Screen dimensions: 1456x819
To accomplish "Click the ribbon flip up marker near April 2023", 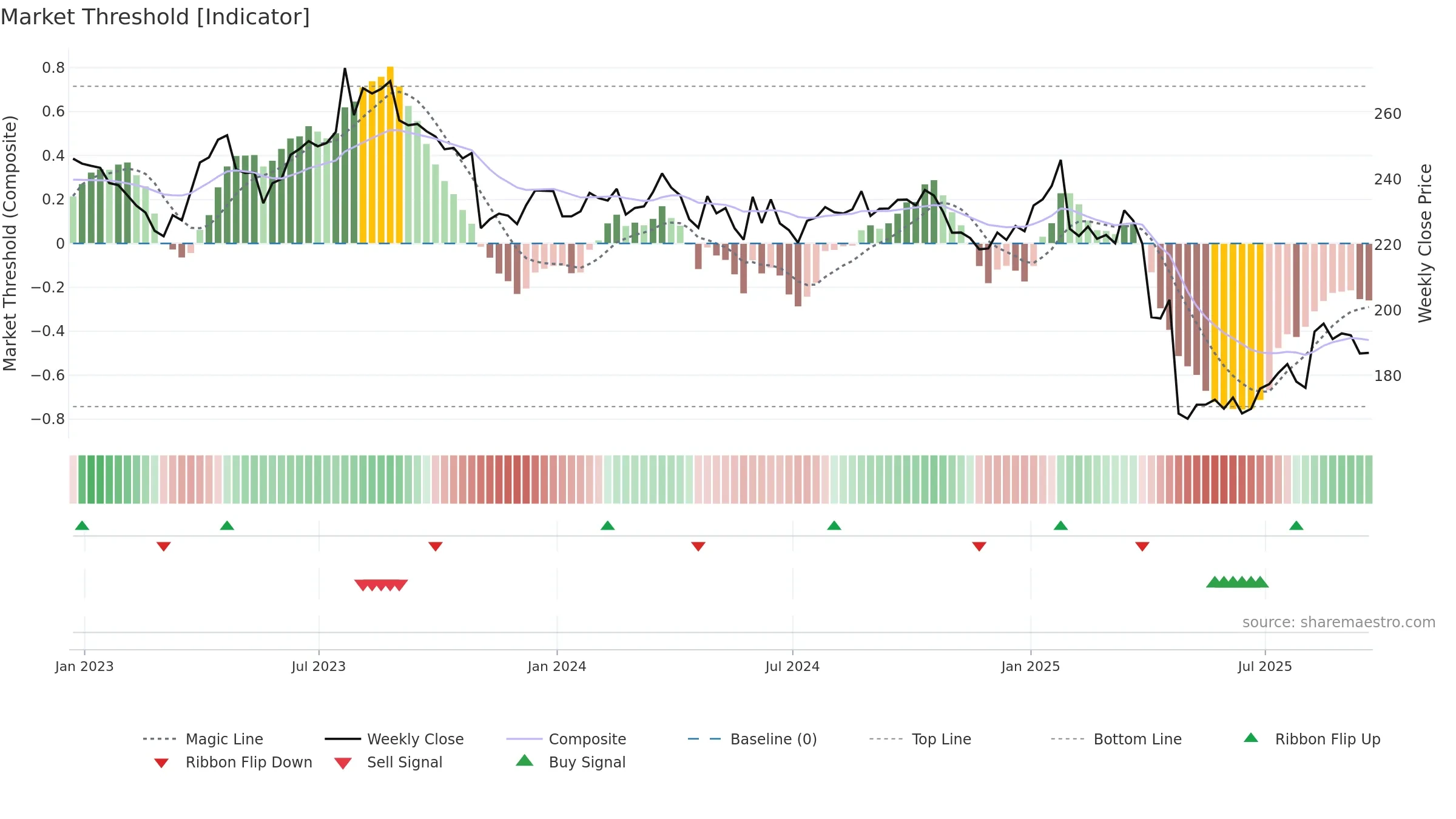I will click(227, 525).
